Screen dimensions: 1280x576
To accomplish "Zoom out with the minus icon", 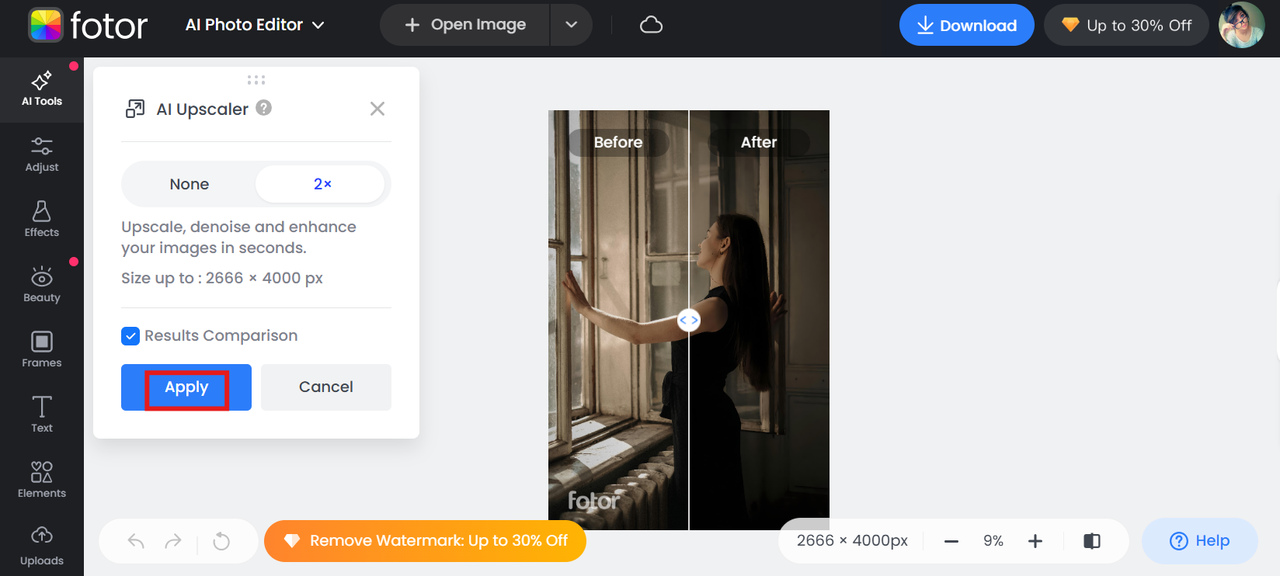I will point(951,541).
